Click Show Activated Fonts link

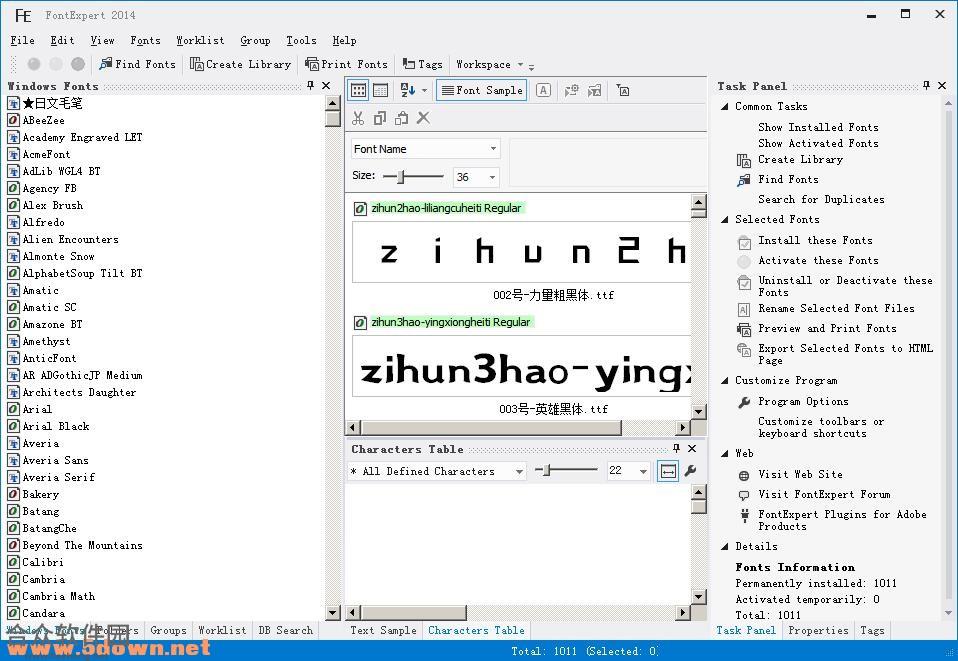(x=818, y=143)
